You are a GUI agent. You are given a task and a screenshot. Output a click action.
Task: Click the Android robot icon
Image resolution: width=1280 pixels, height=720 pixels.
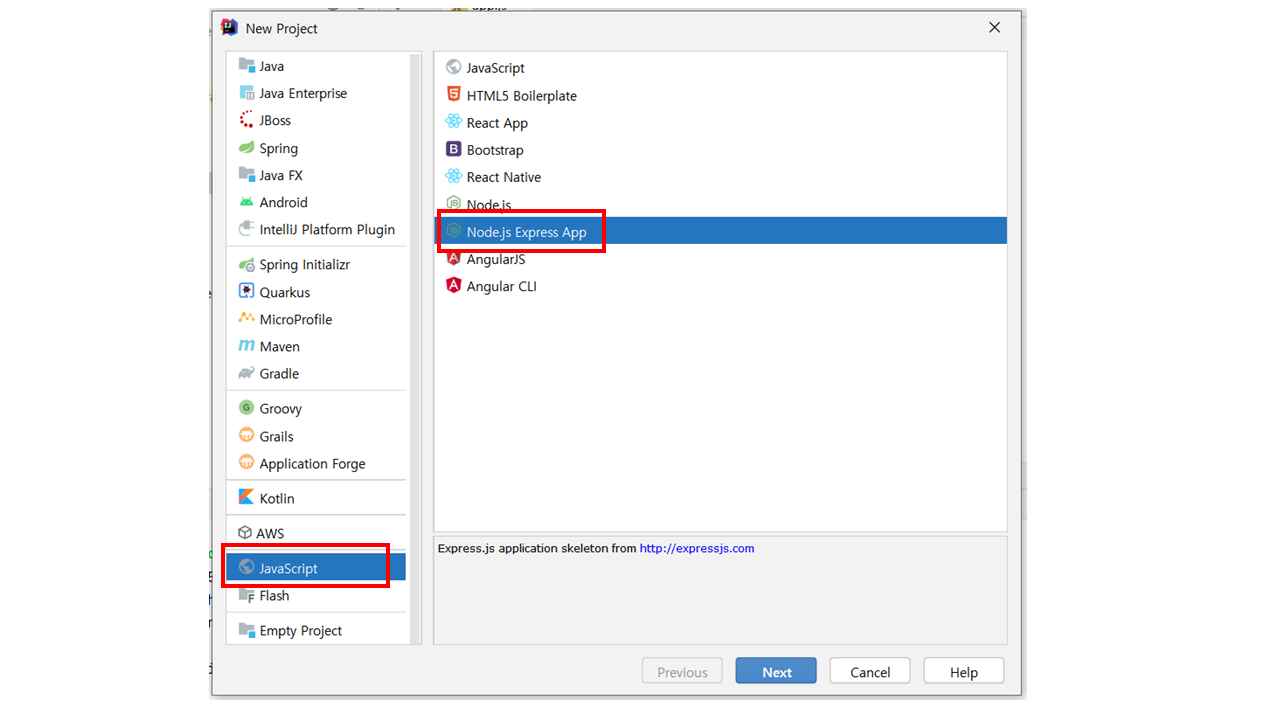pos(247,202)
